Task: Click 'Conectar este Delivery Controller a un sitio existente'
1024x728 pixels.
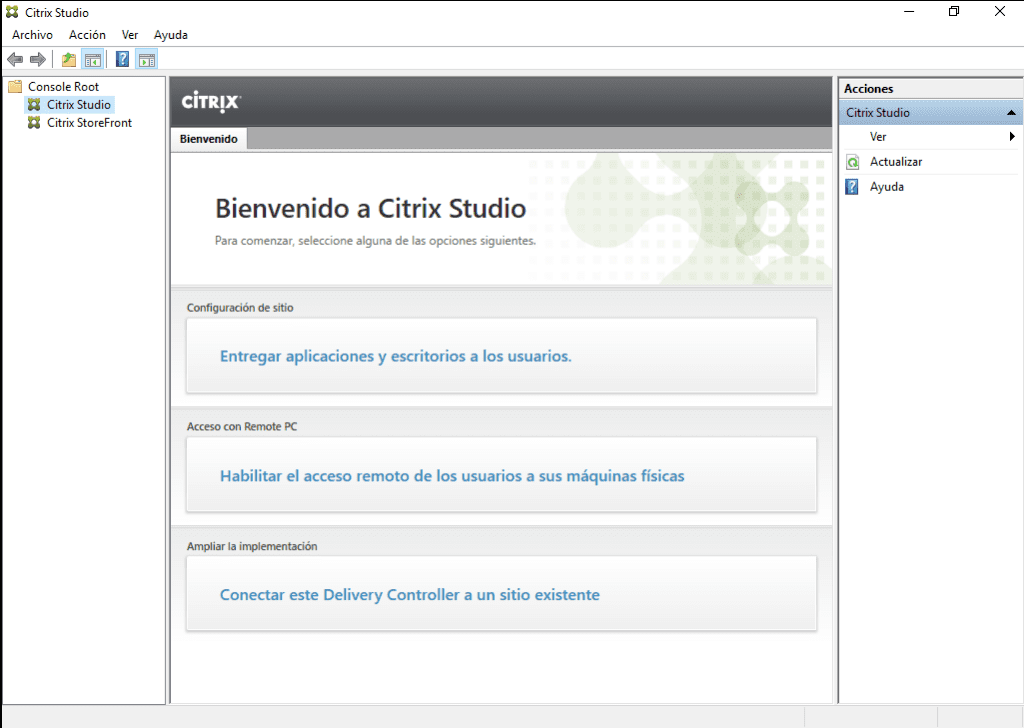Action: [x=410, y=594]
